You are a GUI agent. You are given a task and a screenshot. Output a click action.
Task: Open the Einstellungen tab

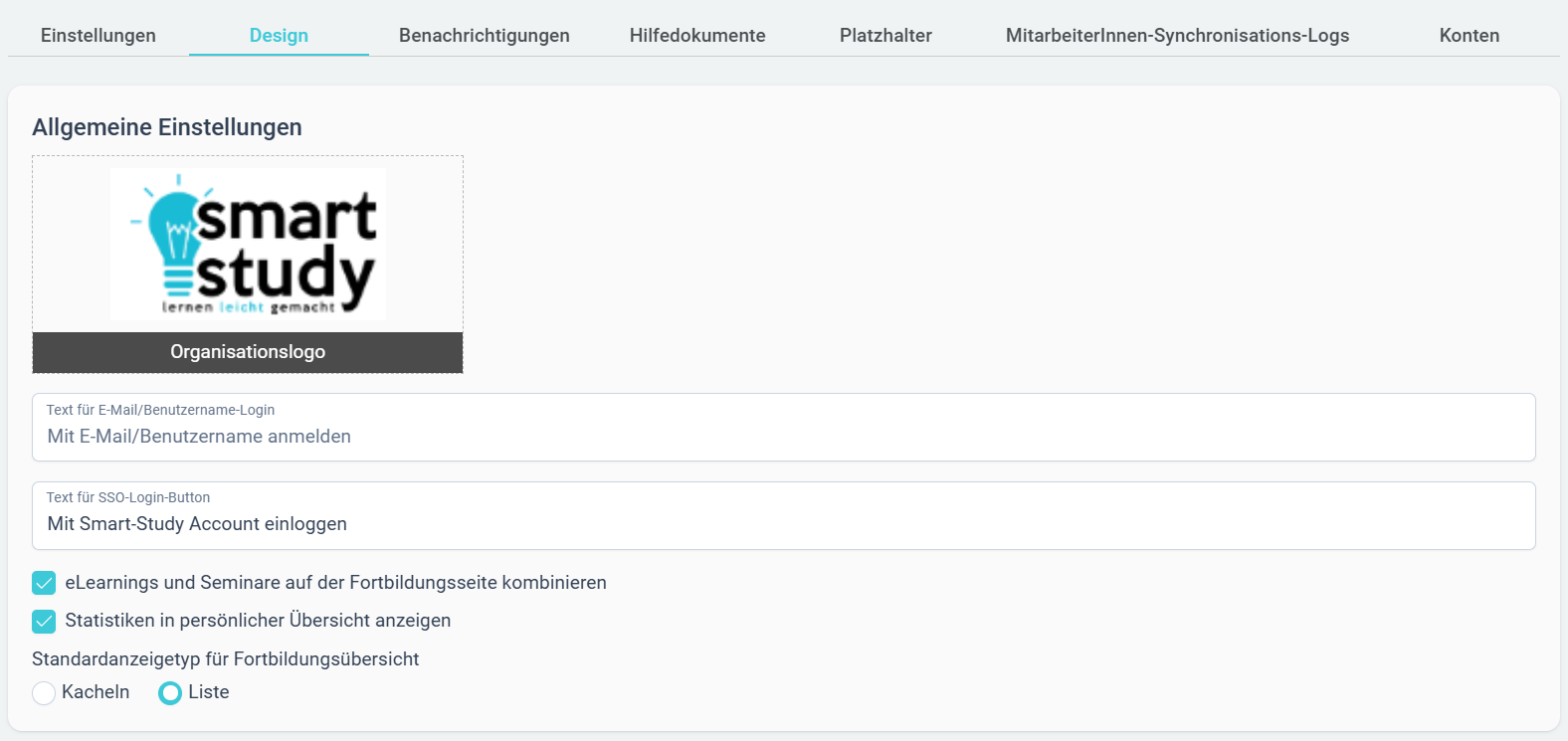[98, 36]
